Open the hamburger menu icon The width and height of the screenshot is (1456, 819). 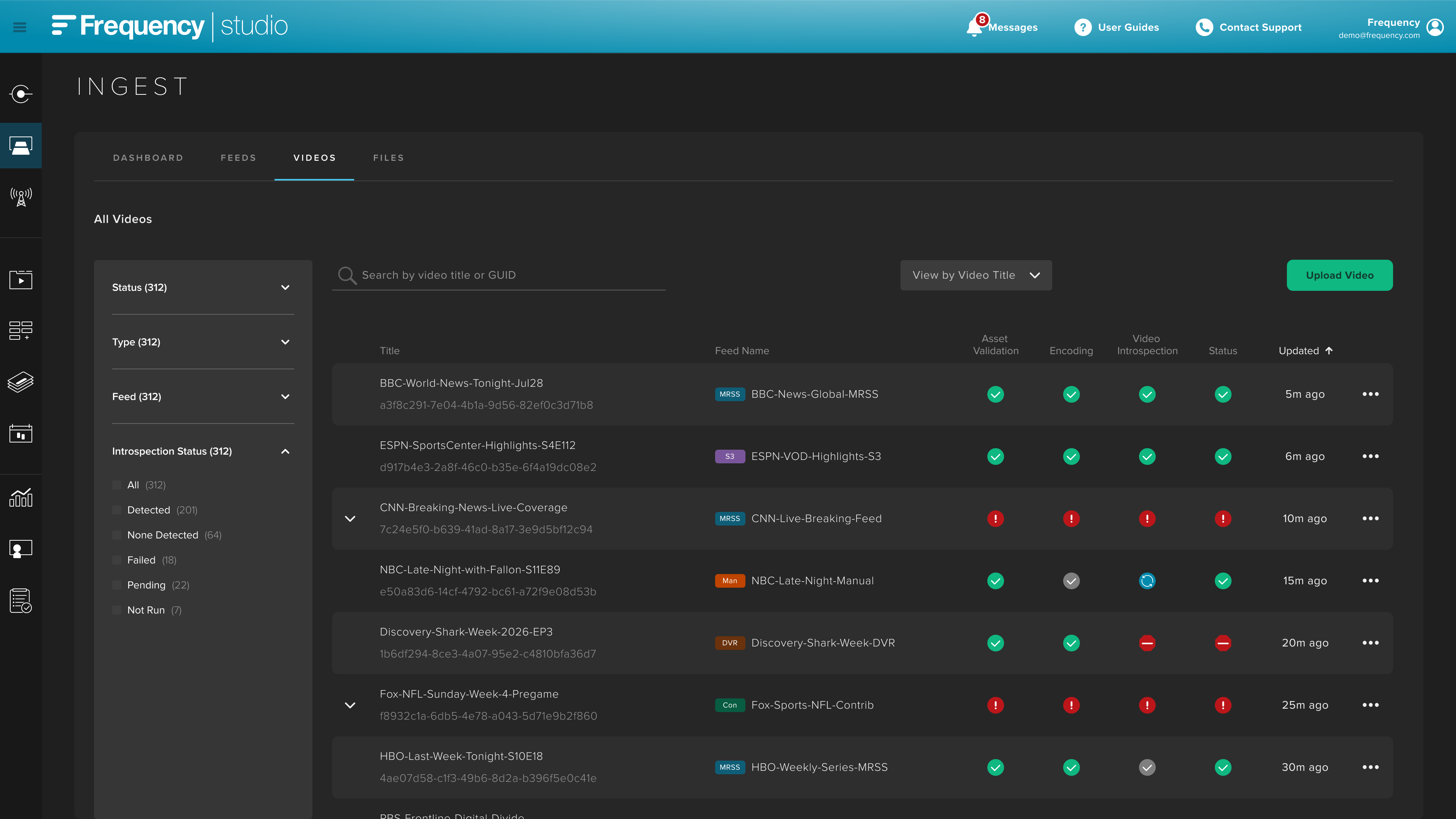pyautogui.click(x=20, y=27)
